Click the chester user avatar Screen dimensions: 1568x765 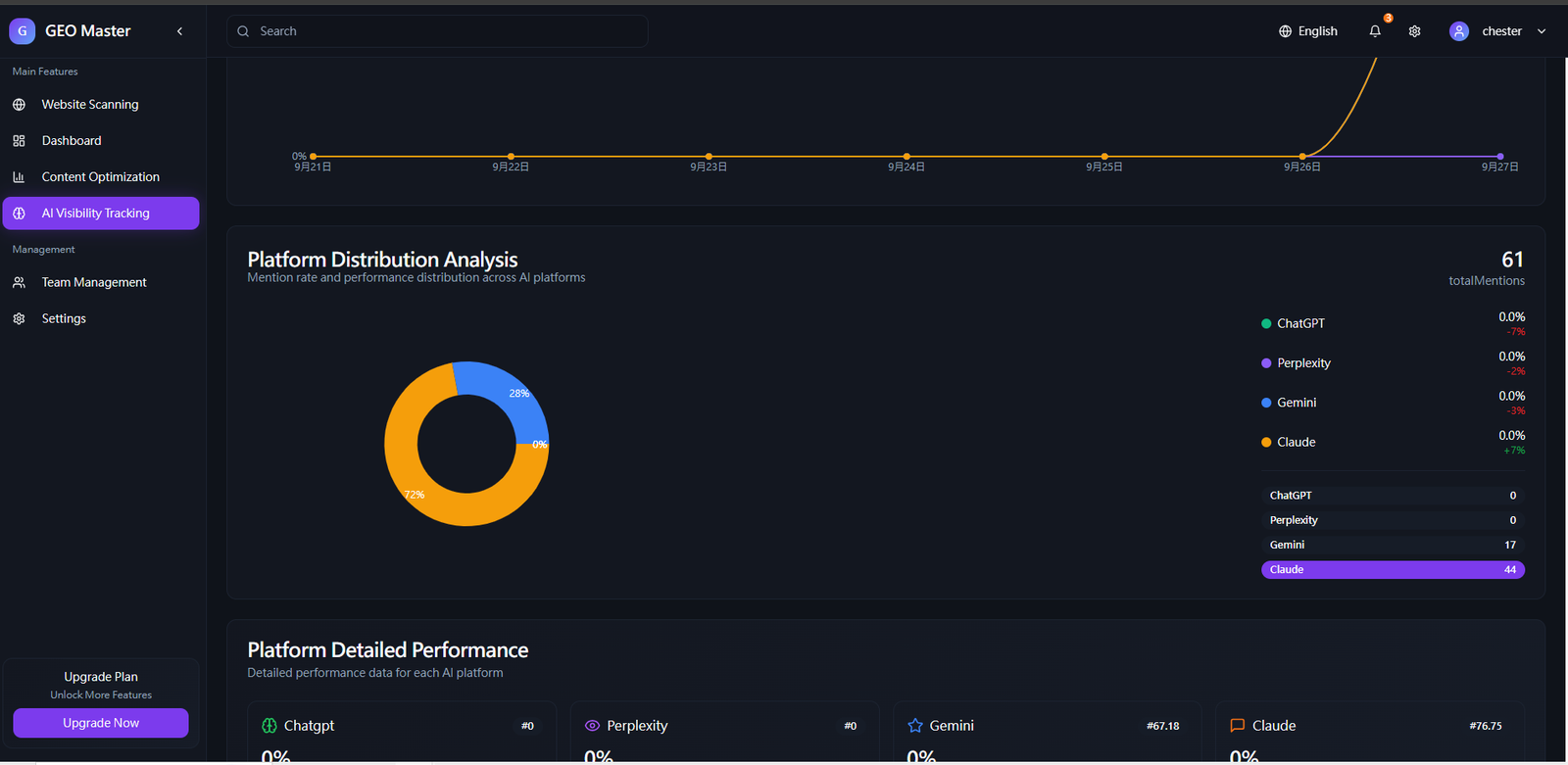pyautogui.click(x=1458, y=31)
